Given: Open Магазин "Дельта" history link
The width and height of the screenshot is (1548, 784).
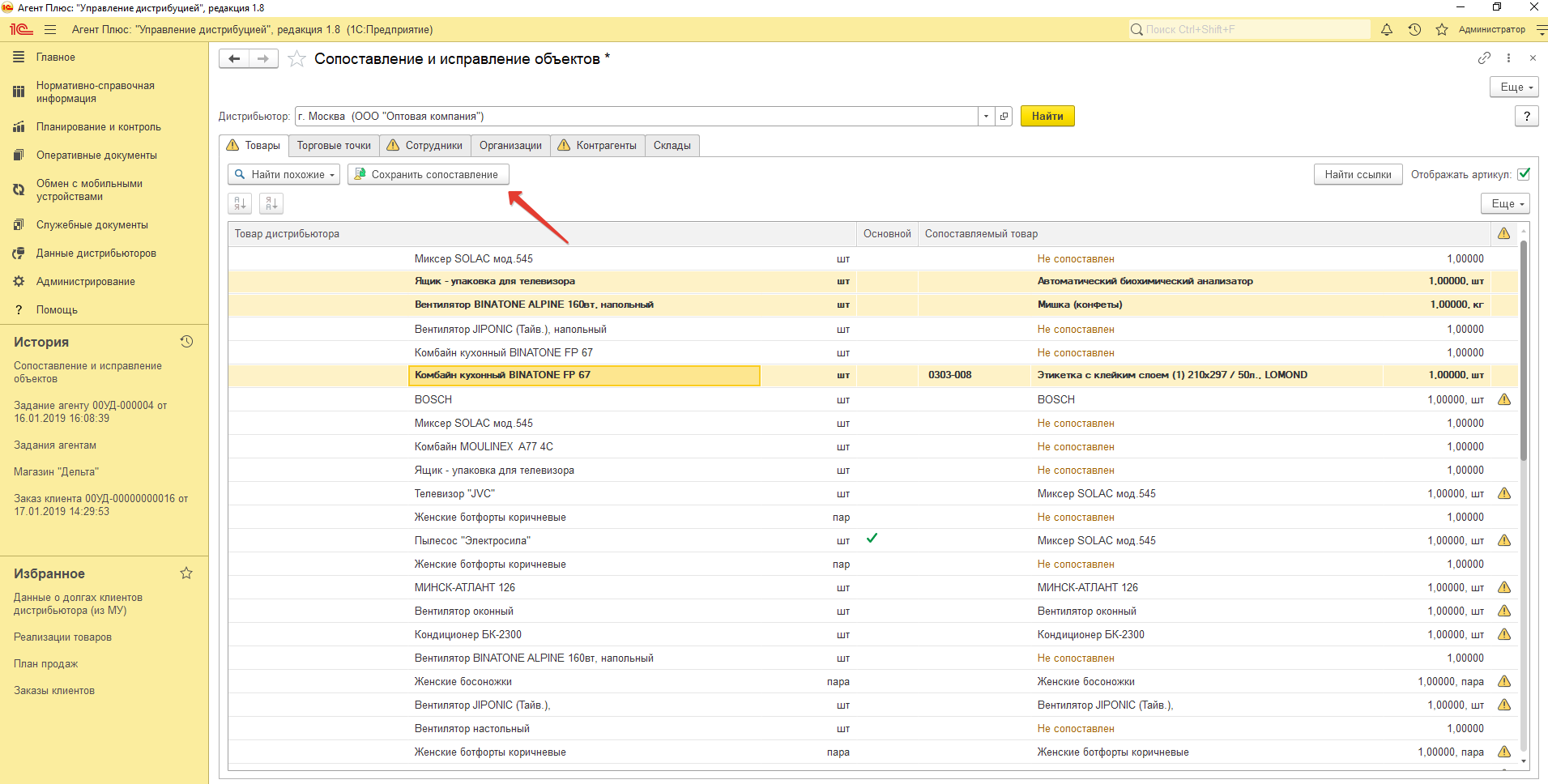Looking at the screenshot, I should [56, 472].
